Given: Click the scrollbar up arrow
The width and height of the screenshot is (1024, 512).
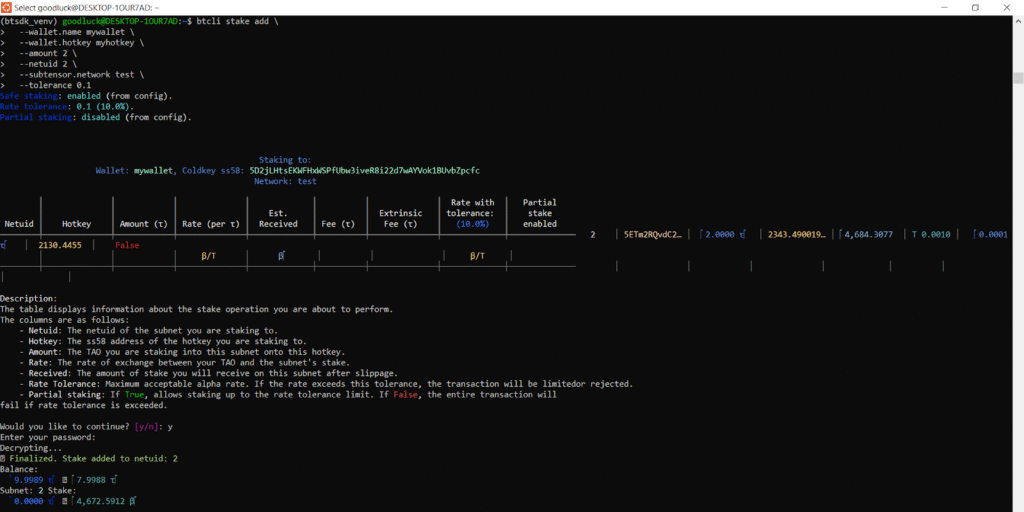Looking at the screenshot, I should click(x=1017, y=20).
